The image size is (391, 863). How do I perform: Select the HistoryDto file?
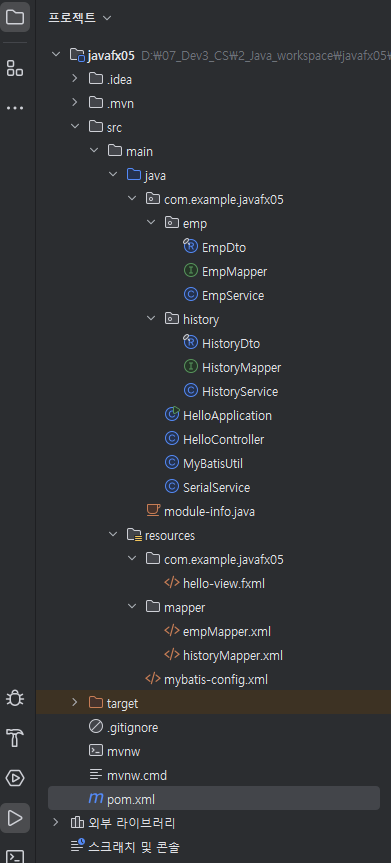click(231, 343)
